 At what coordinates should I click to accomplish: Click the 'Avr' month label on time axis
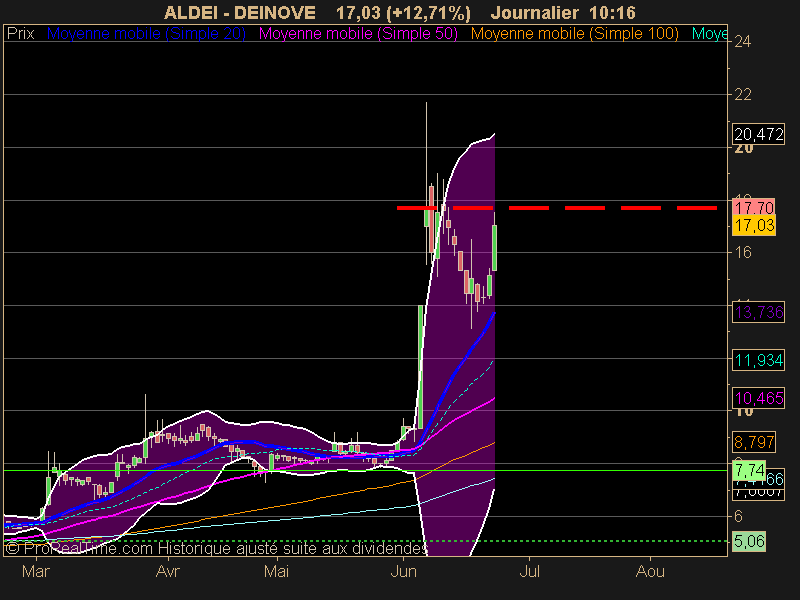167,571
